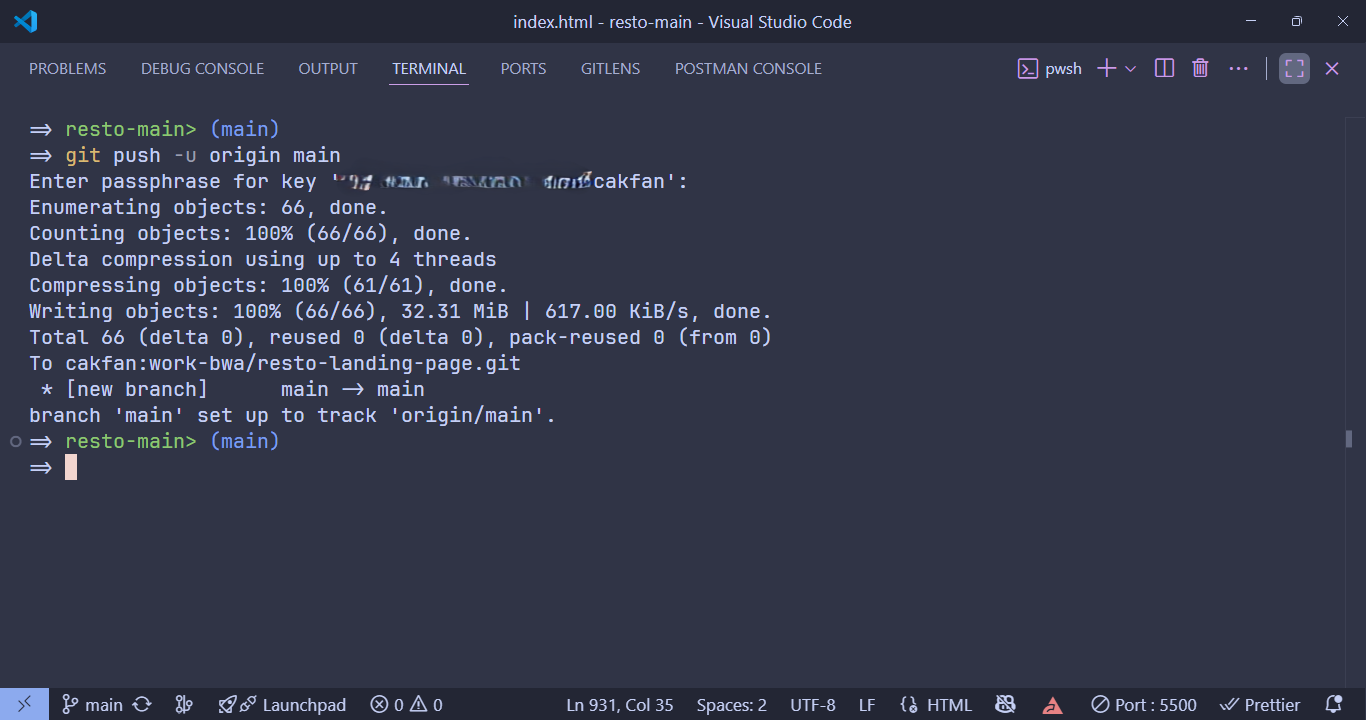Screen dimensions: 1366x720
Task: Click the synchronize changes icon in status bar
Action: point(143,704)
